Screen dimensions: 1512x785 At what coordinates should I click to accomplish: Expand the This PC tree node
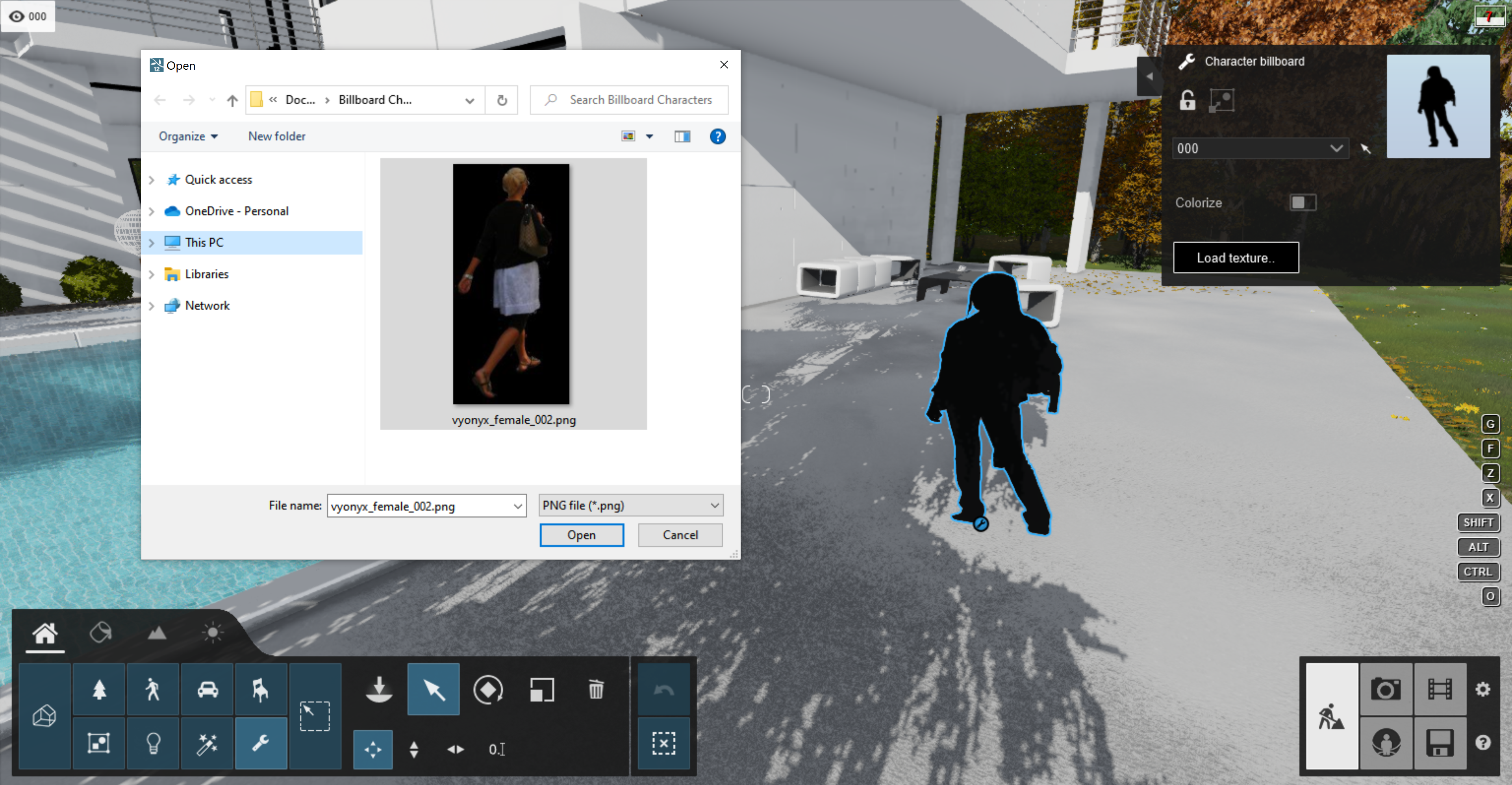152,242
